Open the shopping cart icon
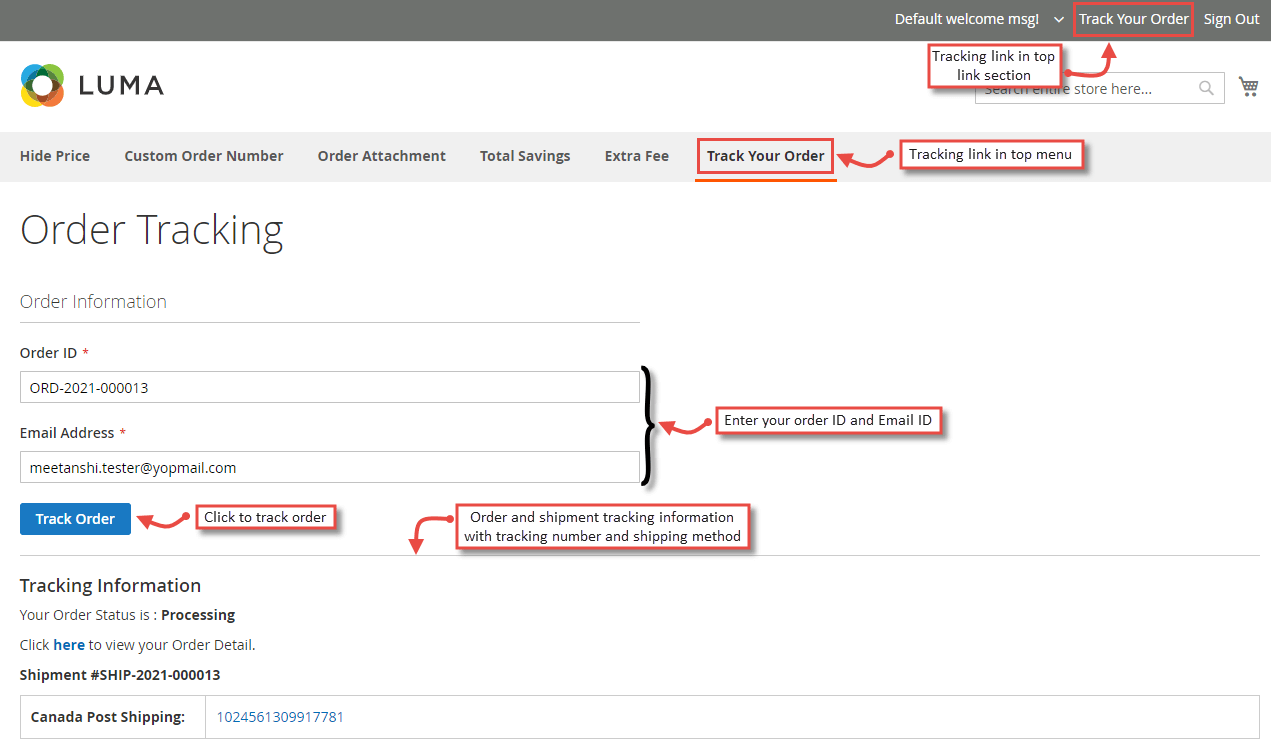 [x=1248, y=86]
